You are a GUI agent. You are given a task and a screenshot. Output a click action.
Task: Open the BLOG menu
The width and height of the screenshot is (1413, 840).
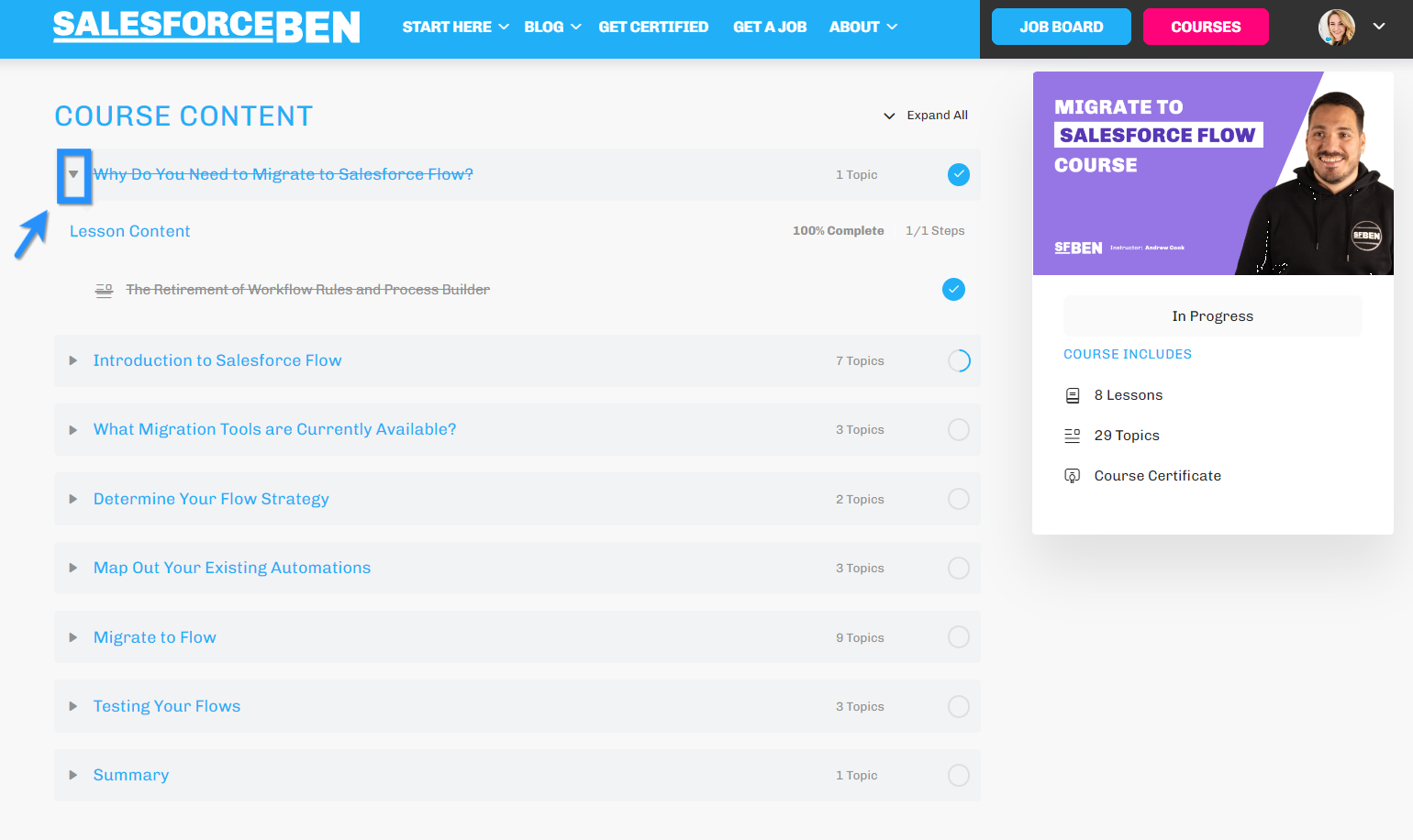(552, 28)
